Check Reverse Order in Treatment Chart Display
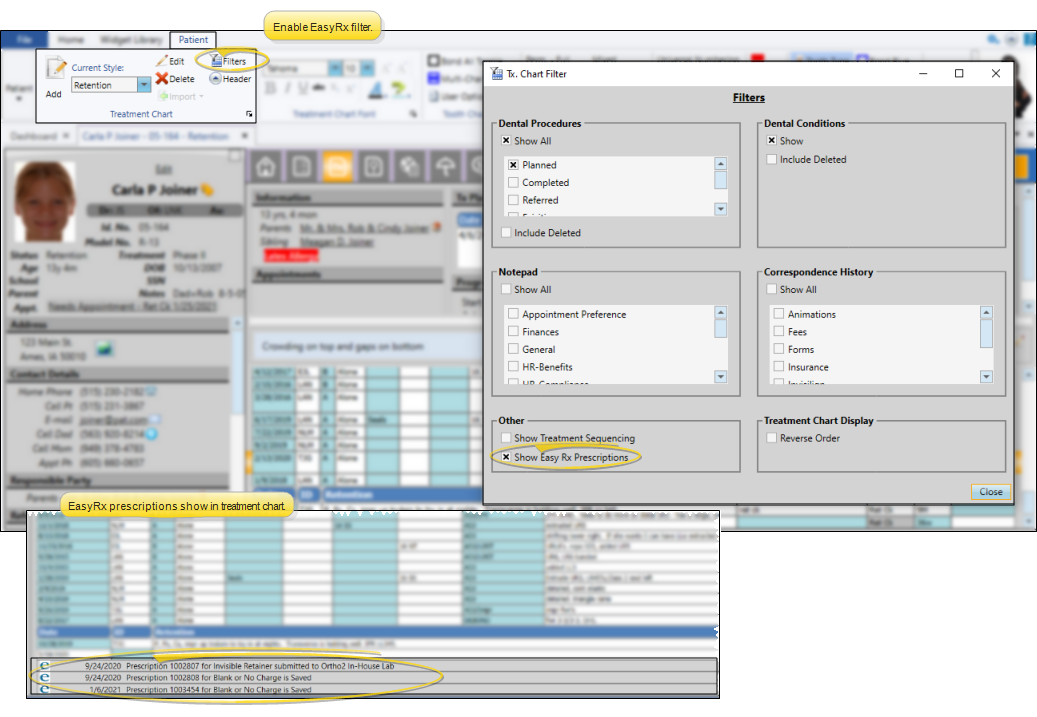 point(772,438)
